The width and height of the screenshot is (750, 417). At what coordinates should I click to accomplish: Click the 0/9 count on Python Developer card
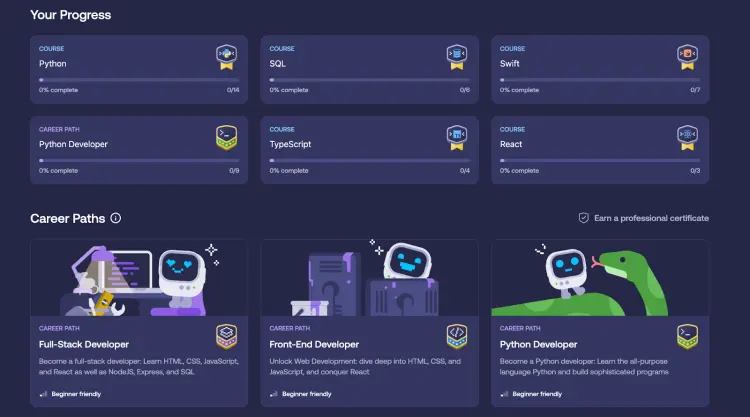pos(234,170)
